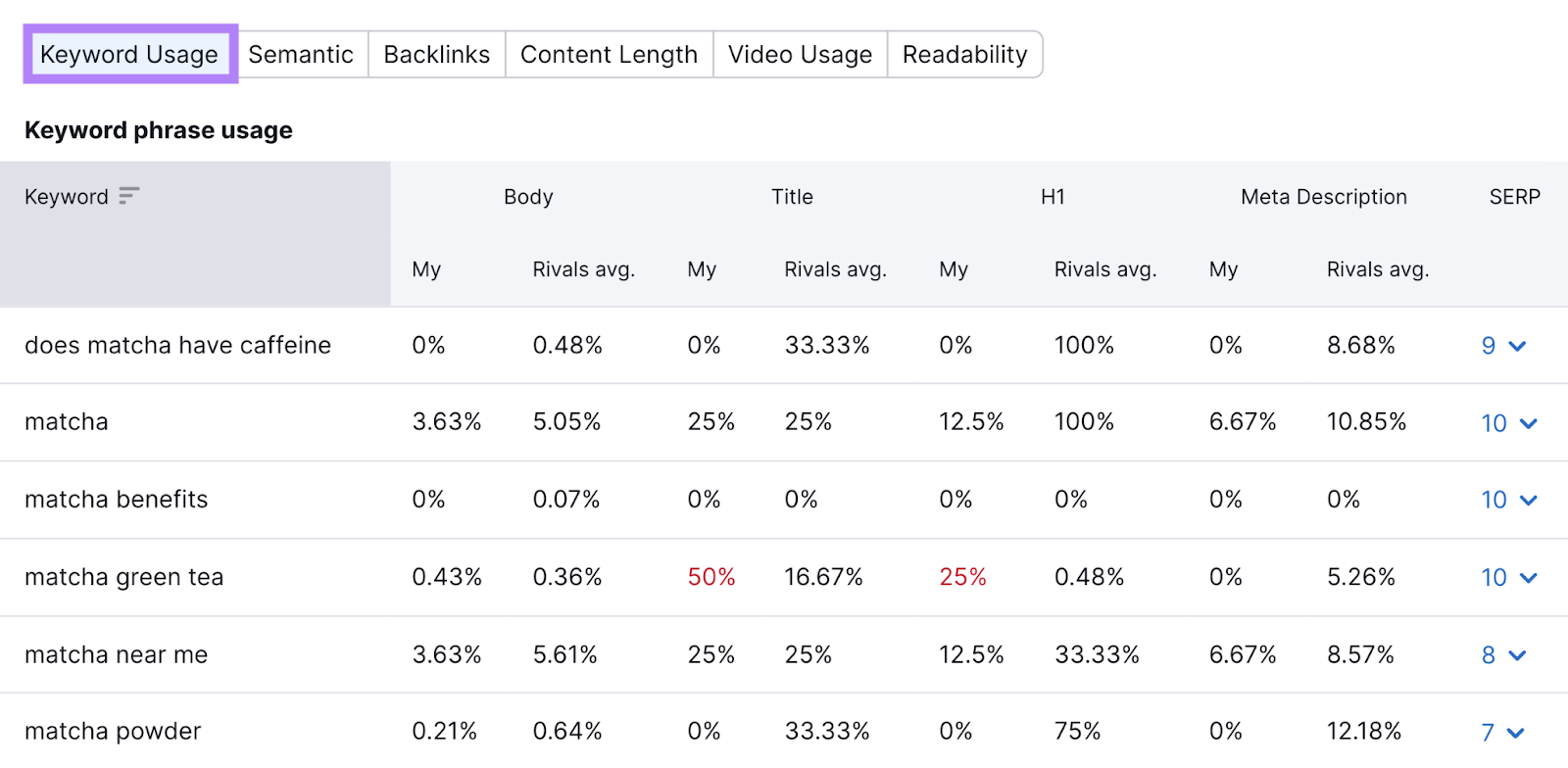Click the keyword 'matcha green tea'
Image resolution: width=1568 pixels, height=768 pixels.
124,578
